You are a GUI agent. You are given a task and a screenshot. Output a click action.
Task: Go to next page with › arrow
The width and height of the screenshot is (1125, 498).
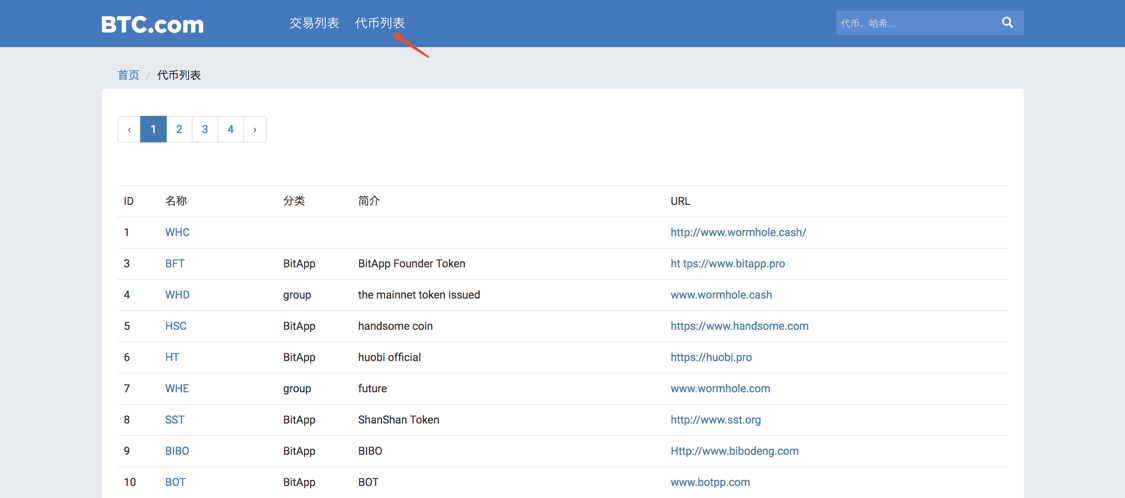(x=255, y=129)
